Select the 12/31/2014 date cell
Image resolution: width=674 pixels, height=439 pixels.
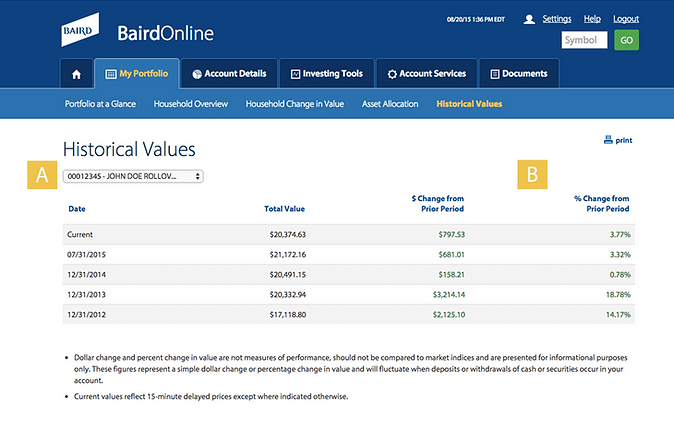(x=86, y=274)
